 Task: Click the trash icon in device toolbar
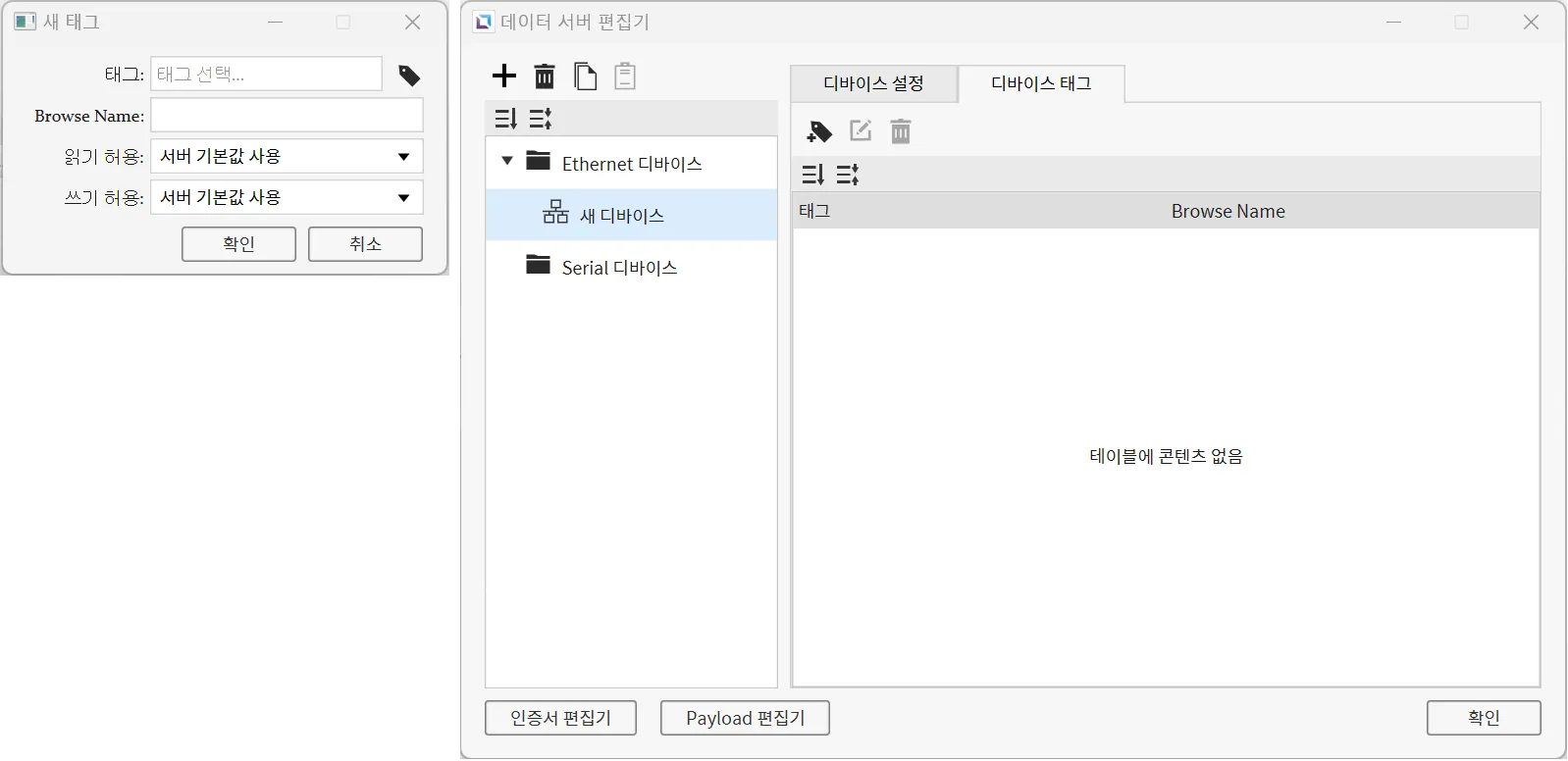tap(545, 76)
